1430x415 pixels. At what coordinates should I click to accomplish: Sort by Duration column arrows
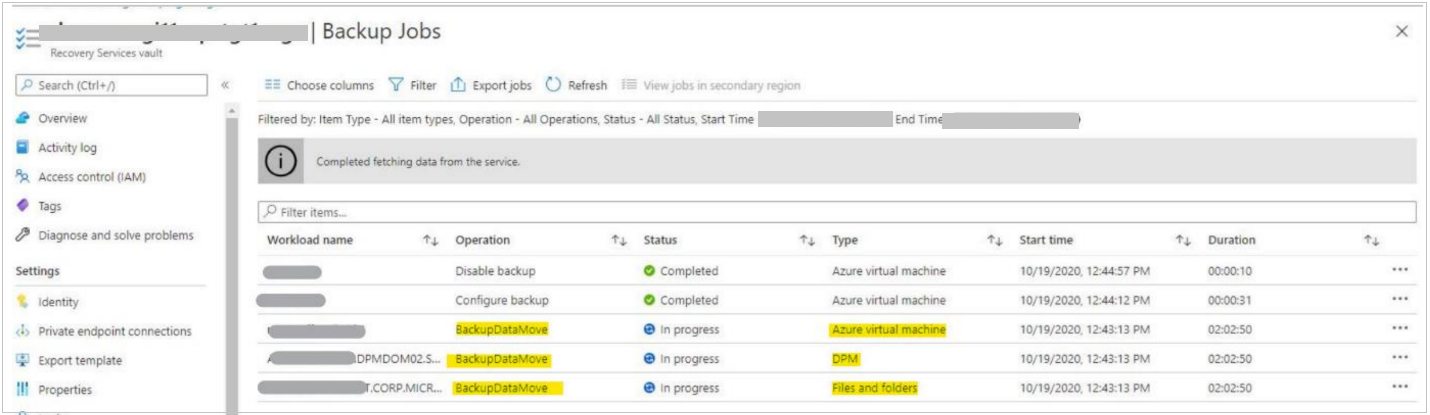[1371, 240]
